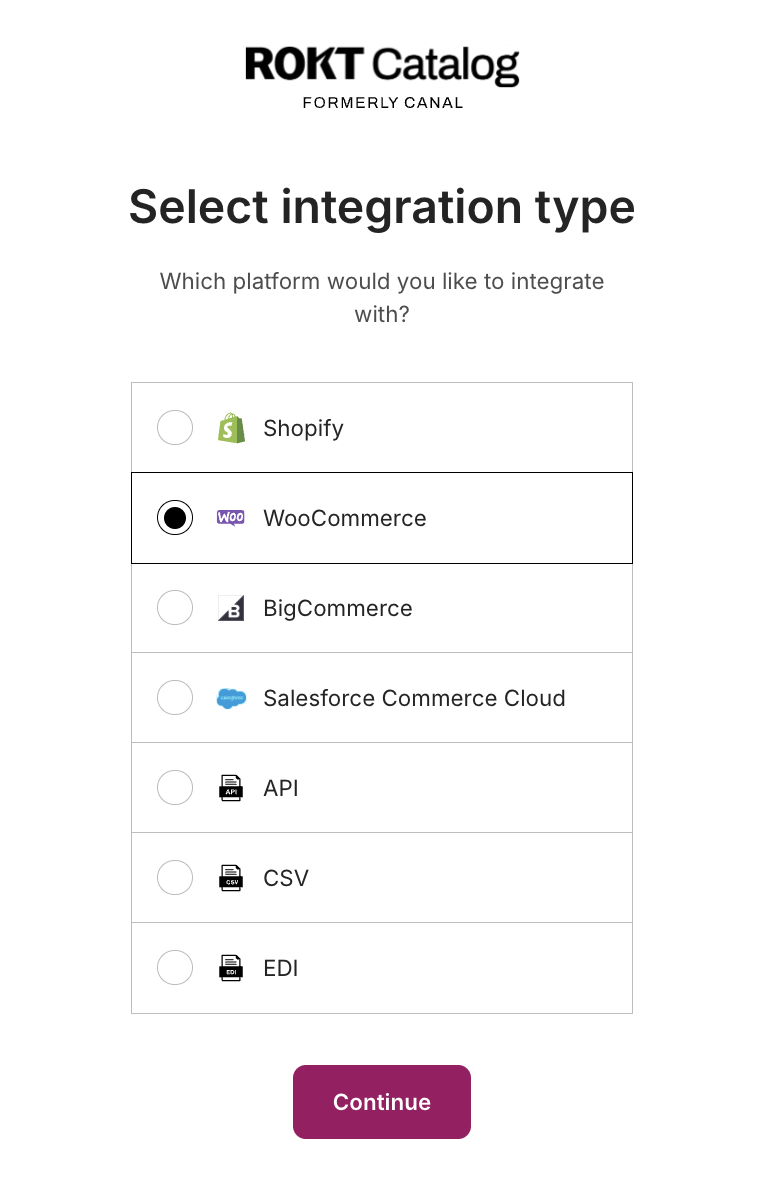This screenshot has height=1178, width=760.
Task: Choose the CSV radio button
Action: [175, 877]
